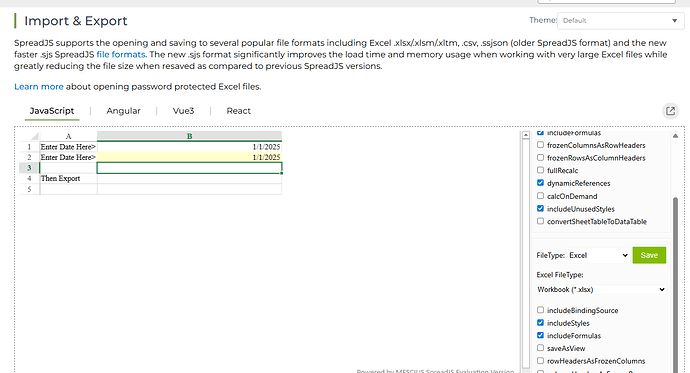Open the file formats link
This screenshot has width=690, height=373.
point(121,55)
